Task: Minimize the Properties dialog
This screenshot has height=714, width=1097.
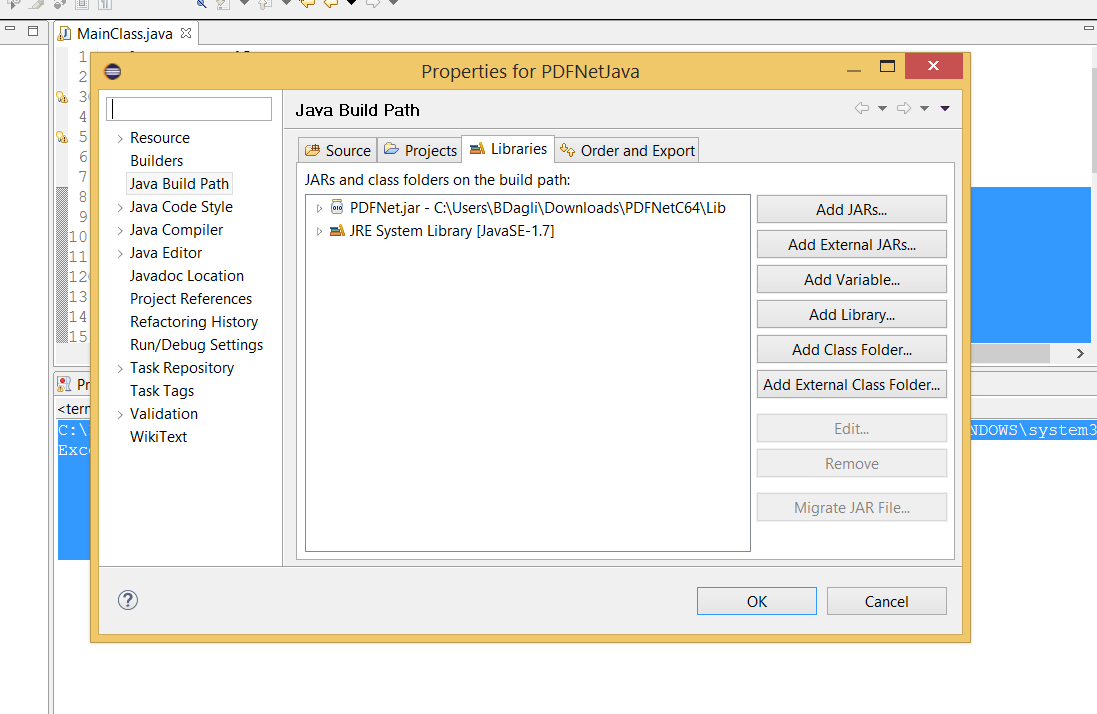Action: [x=854, y=71]
